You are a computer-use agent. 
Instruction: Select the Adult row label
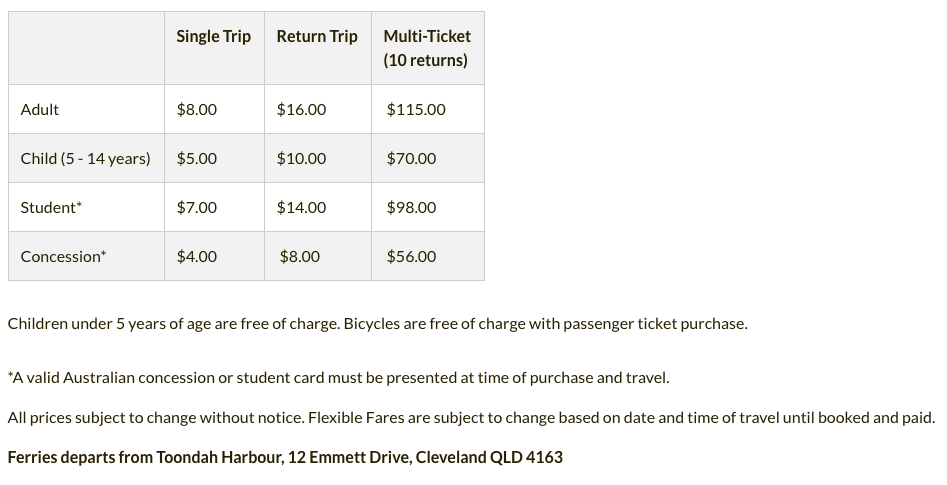pos(40,109)
